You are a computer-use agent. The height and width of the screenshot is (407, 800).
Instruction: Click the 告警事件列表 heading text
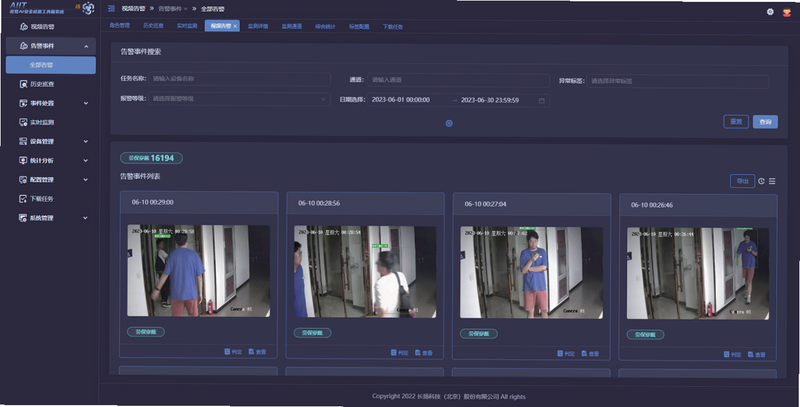pos(140,176)
